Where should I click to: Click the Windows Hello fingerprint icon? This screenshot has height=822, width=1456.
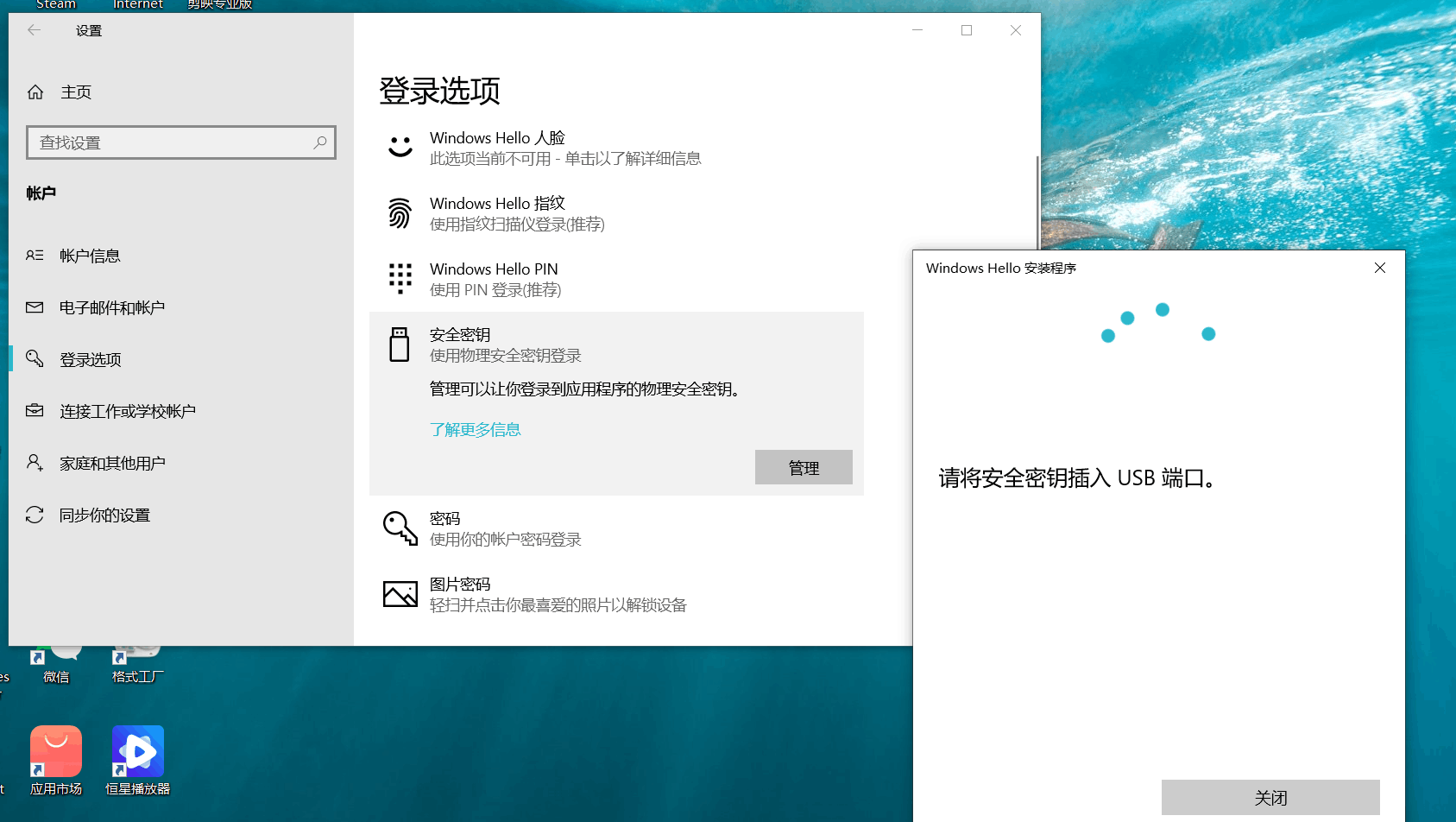pyautogui.click(x=400, y=213)
